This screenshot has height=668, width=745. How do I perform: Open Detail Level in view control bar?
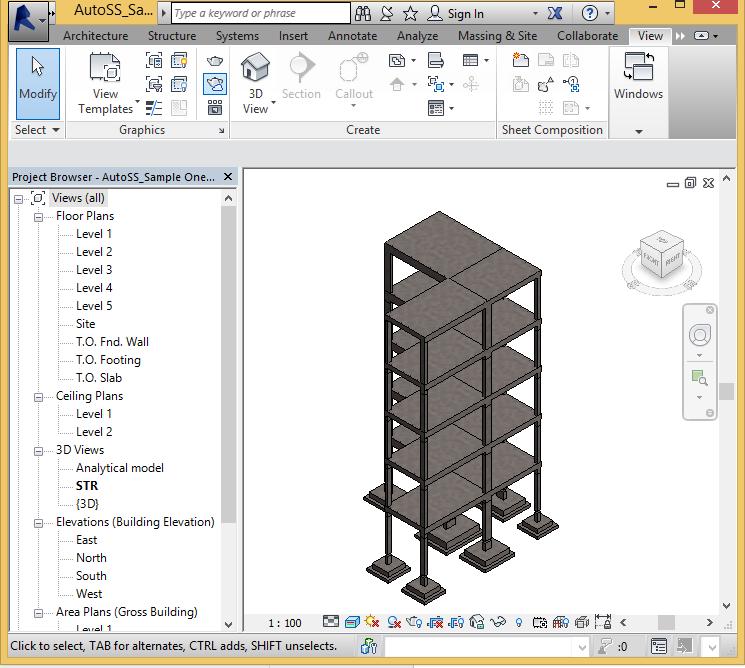pyautogui.click(x=331, y=621)
